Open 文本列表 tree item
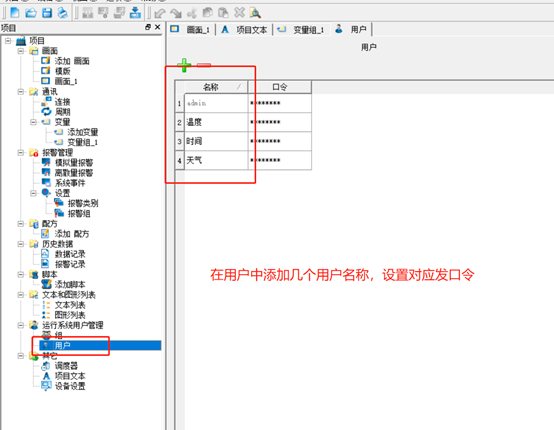Viewport: 554px width, 430px height. pyautogui.click(x=70, y=305)
